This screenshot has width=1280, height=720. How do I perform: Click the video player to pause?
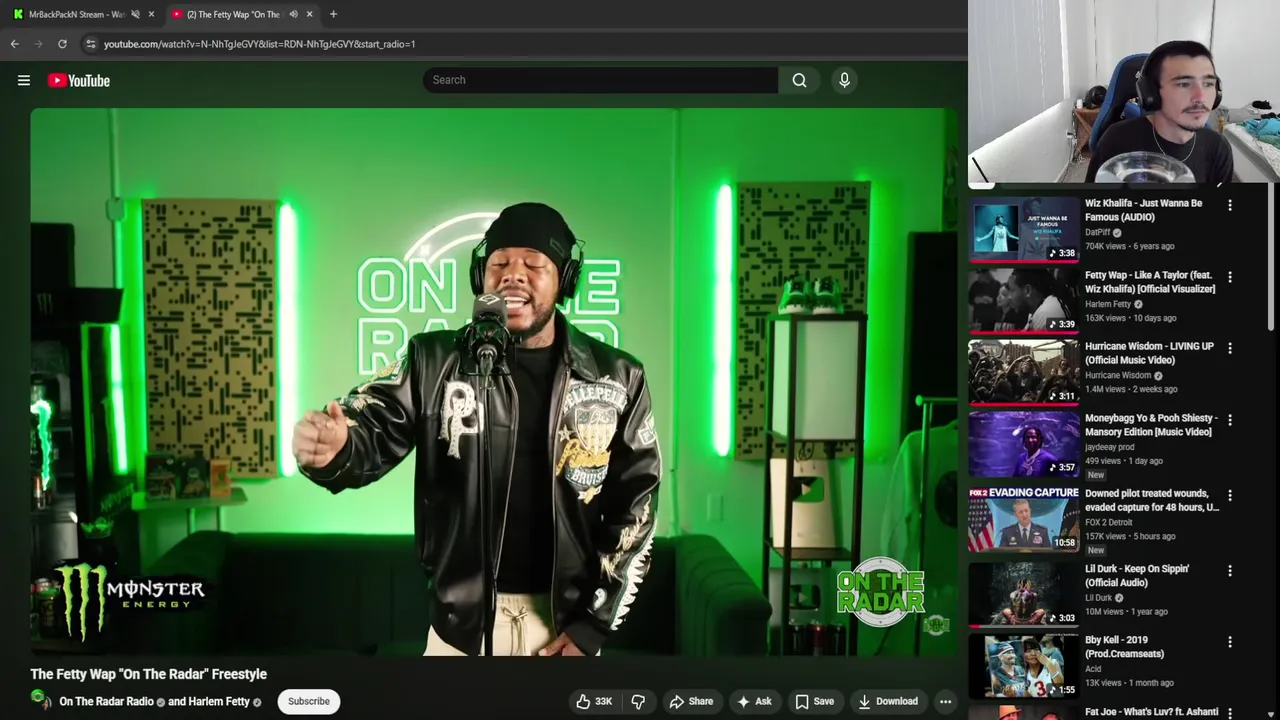click(494, 382)
